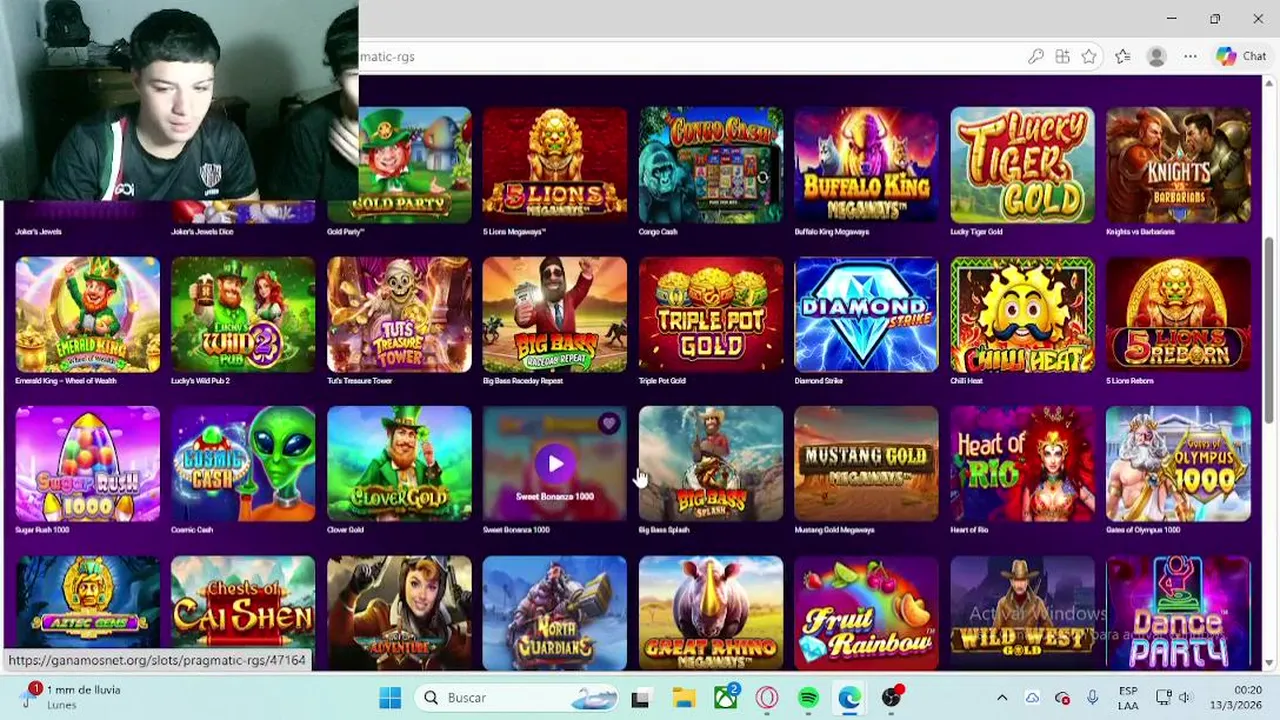Click the taskbar Buscar search box
Screen dimensions: 1280x720
pyautogui.click(x=516, y=698)
